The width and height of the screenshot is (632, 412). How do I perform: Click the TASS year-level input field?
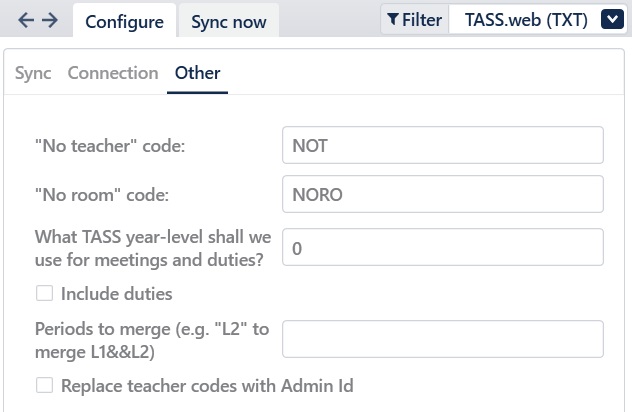[443, 247]
